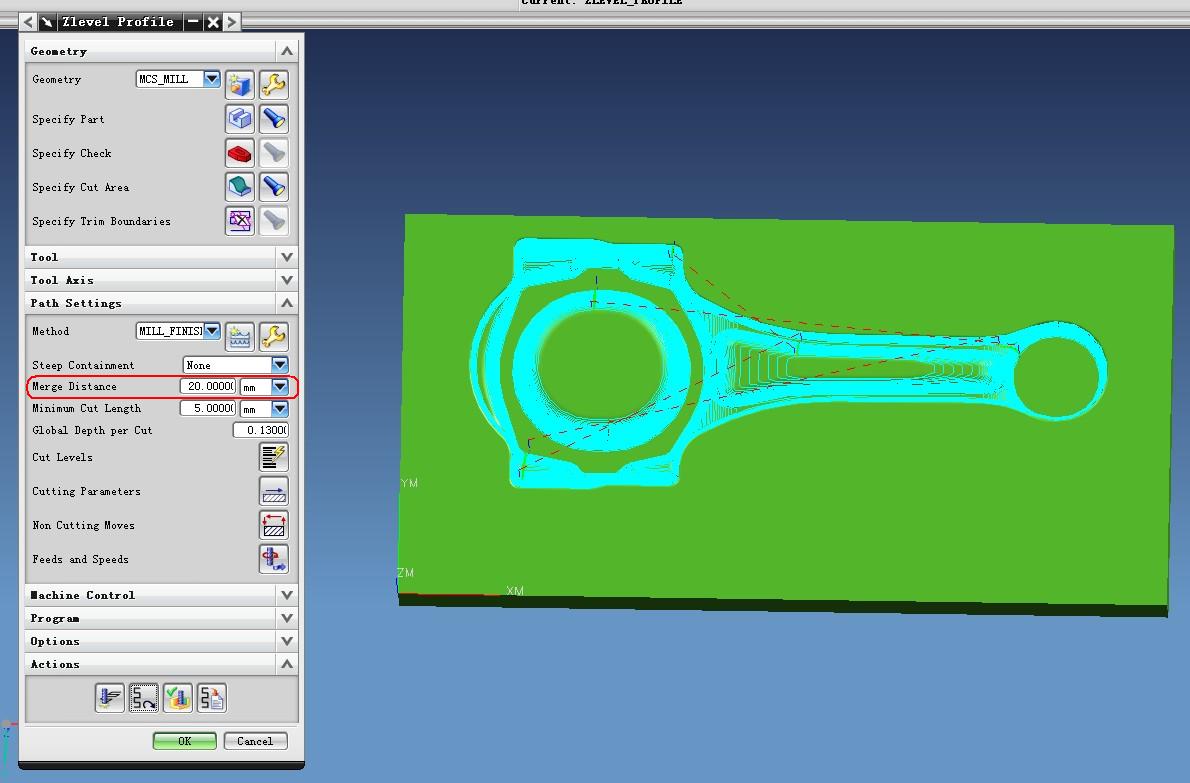Click the List tool path icon
Screen dimensions: 1190x783
212,698
